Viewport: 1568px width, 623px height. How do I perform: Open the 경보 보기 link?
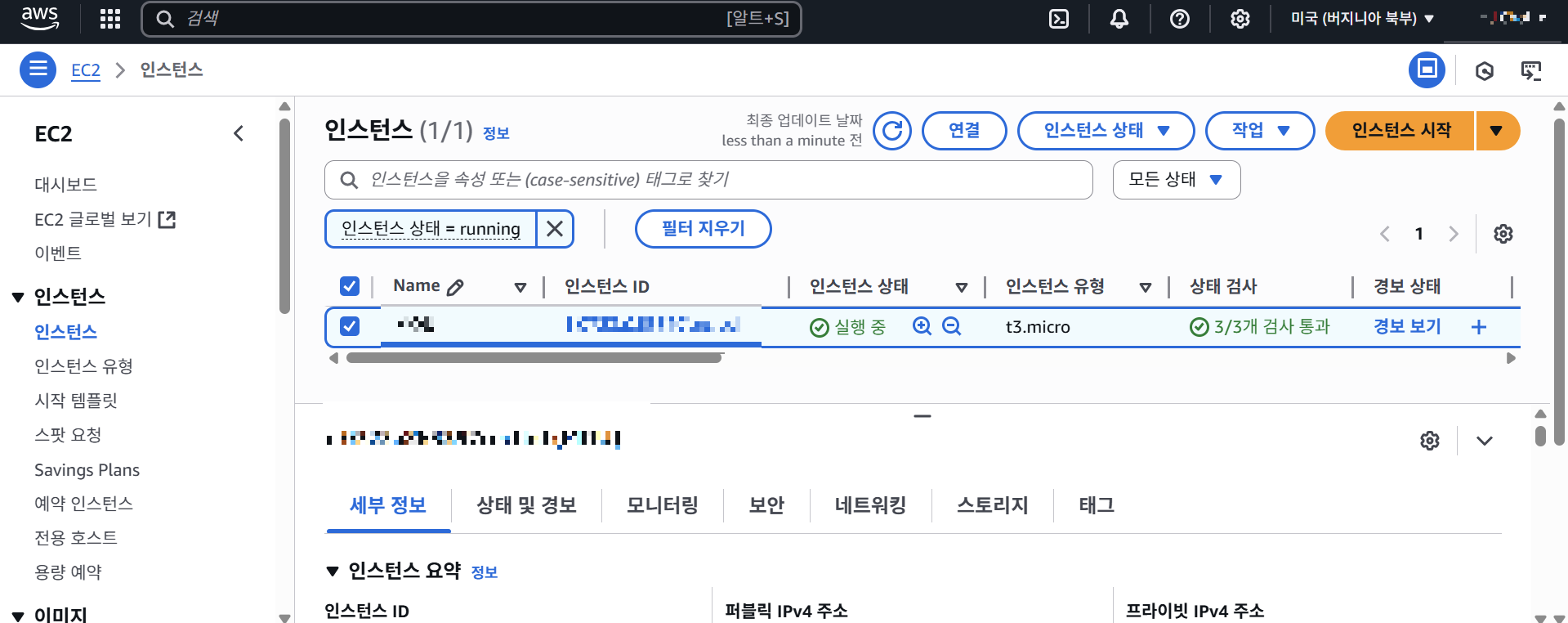click(1407, 326)
